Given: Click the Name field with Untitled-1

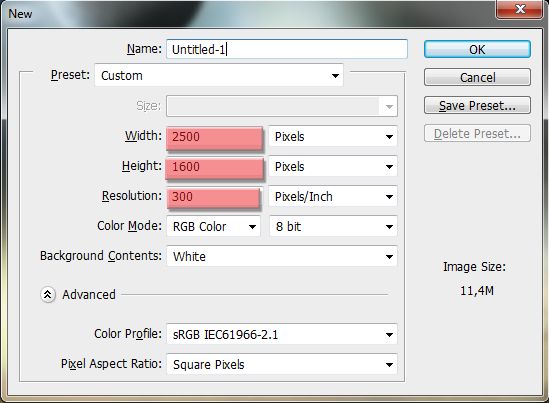Looking at the screenshot, I should tap(287, 49).
